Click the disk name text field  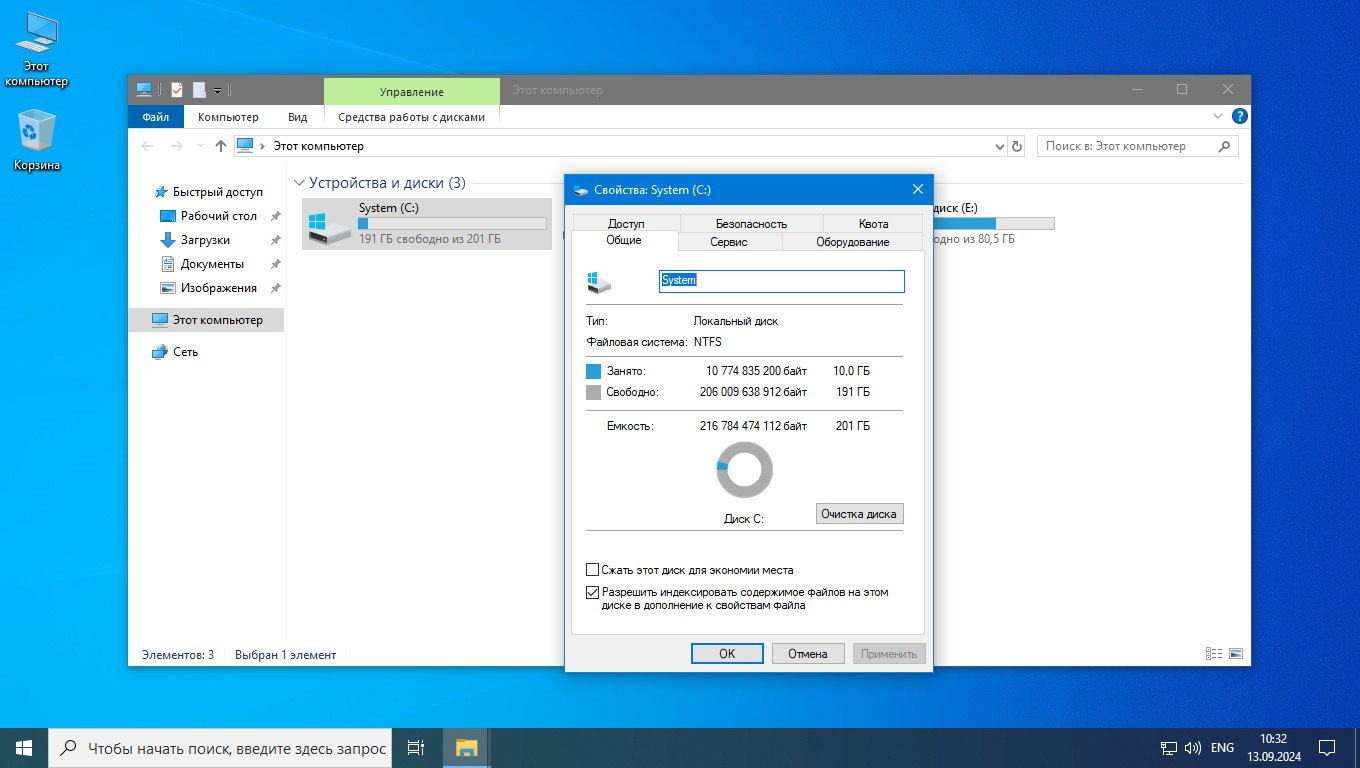(x=781, y=281)
